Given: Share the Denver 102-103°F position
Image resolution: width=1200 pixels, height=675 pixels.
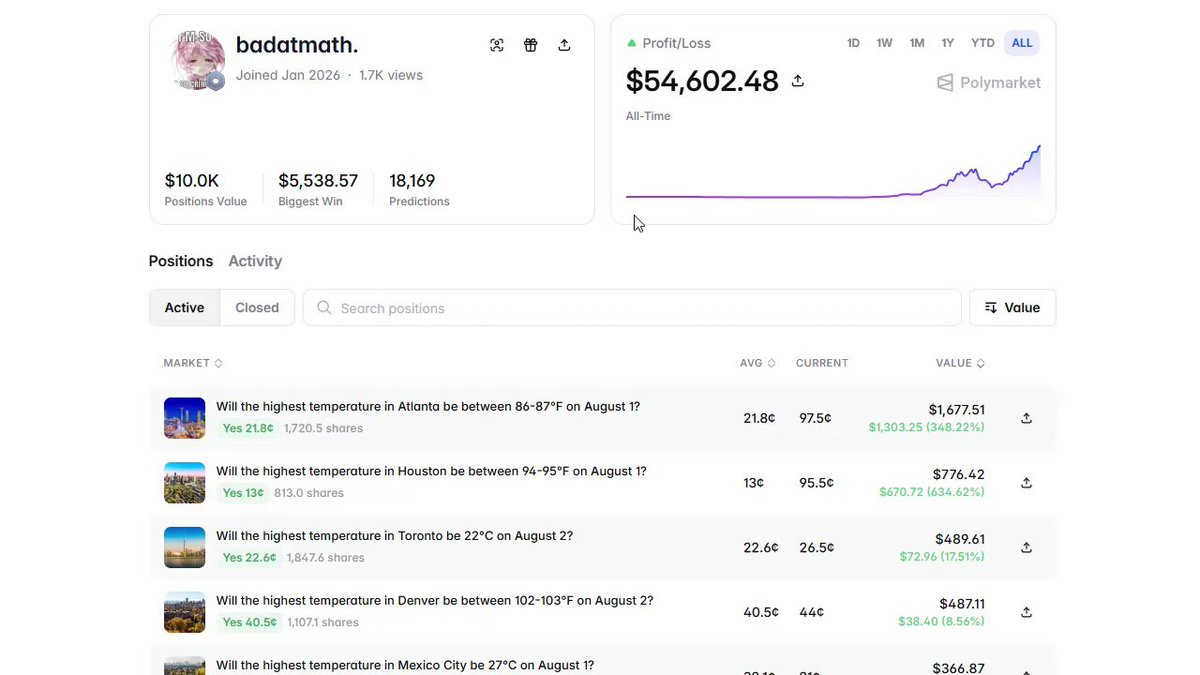Looking at the screenshot, I should pos(1026,612).
